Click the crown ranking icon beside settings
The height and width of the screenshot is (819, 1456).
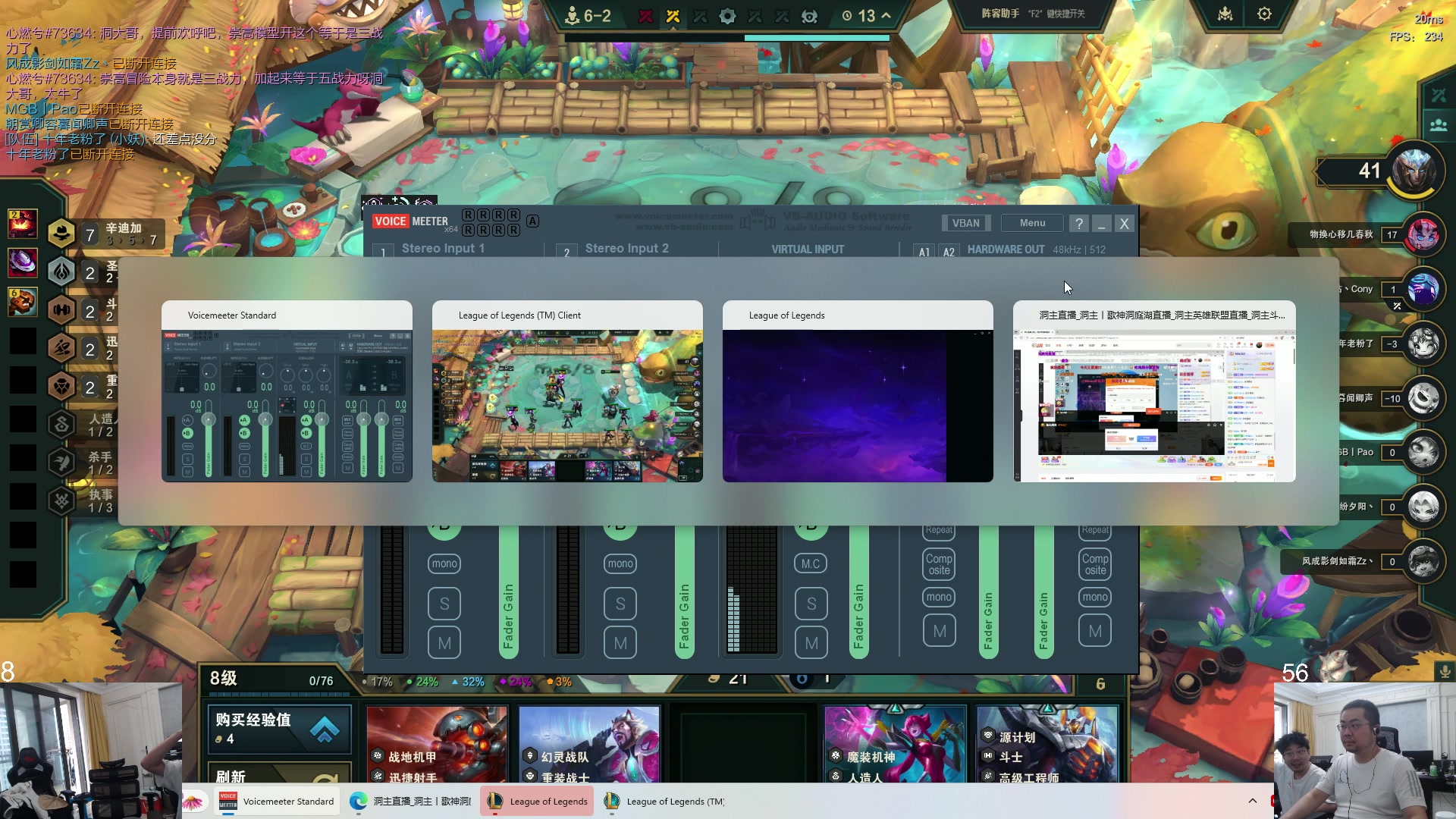point(1225,14)
